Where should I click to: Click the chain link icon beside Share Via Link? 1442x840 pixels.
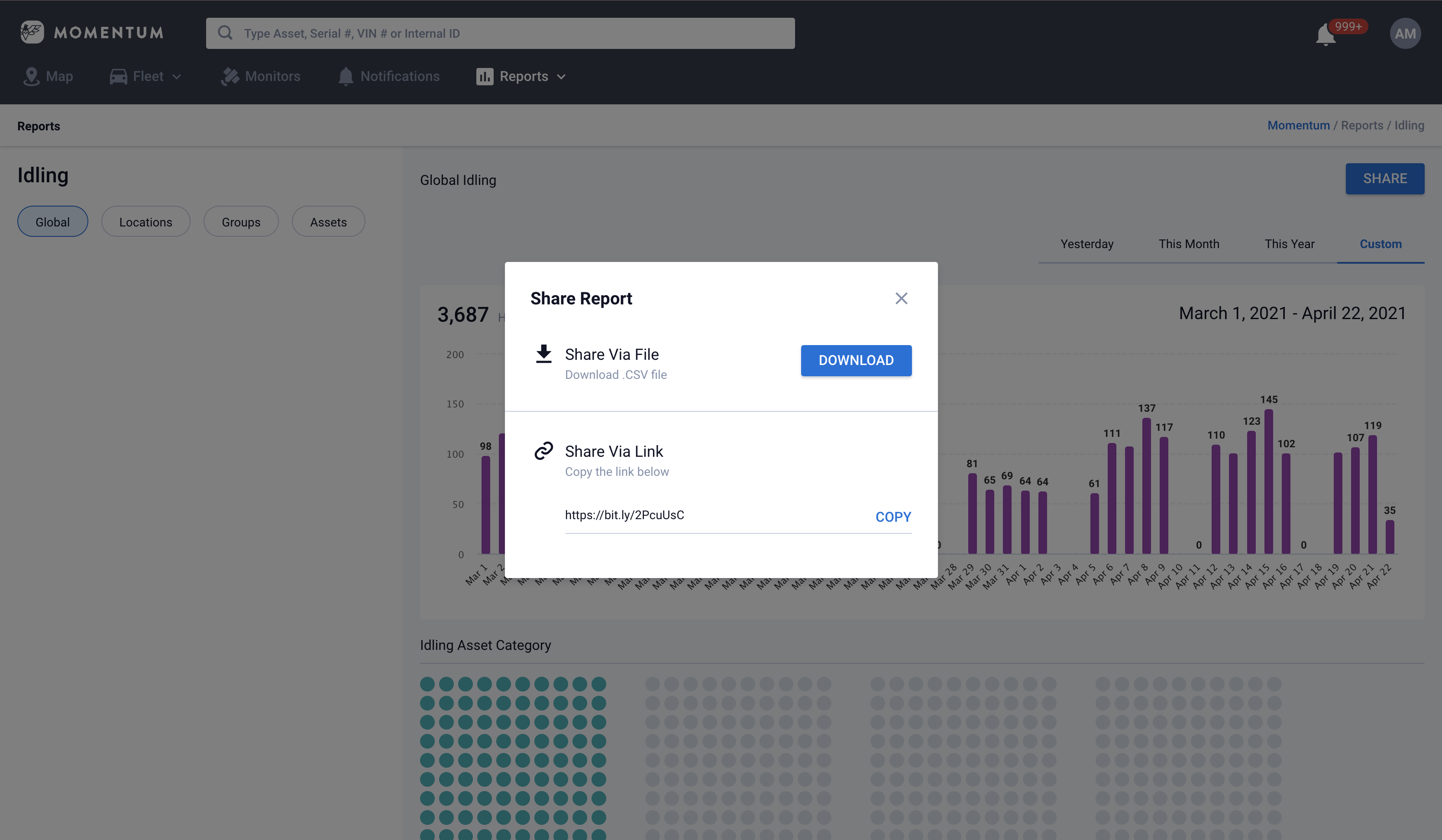(x=543, y=451)
